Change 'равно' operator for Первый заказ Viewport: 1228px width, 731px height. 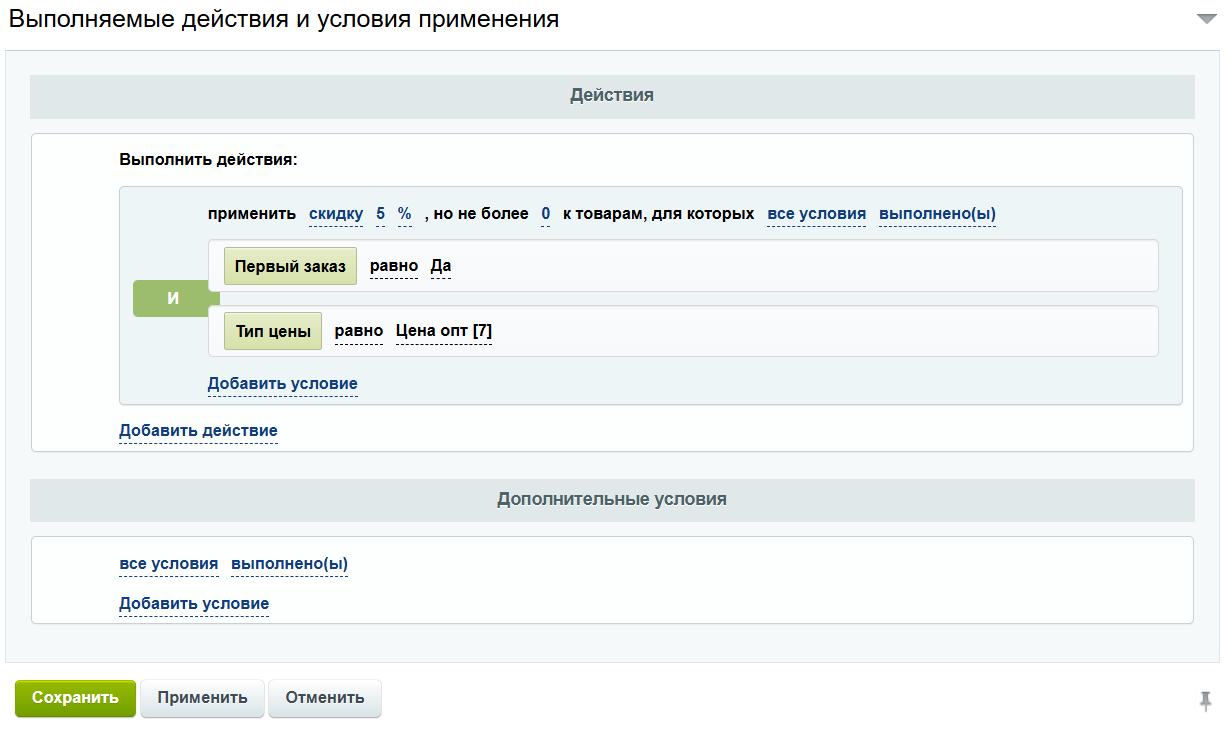(393, 267)
